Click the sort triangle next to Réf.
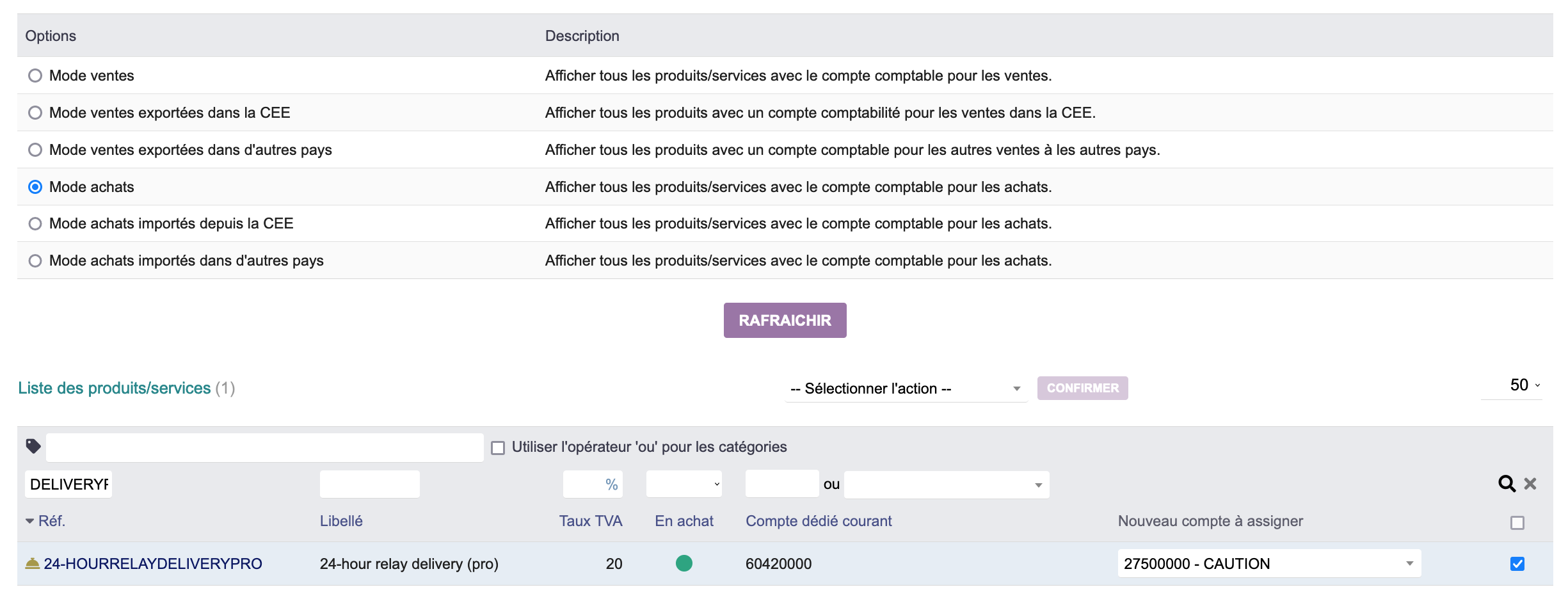The height and width of the screenshot is (608, 1568). click(x=28, y=520)
